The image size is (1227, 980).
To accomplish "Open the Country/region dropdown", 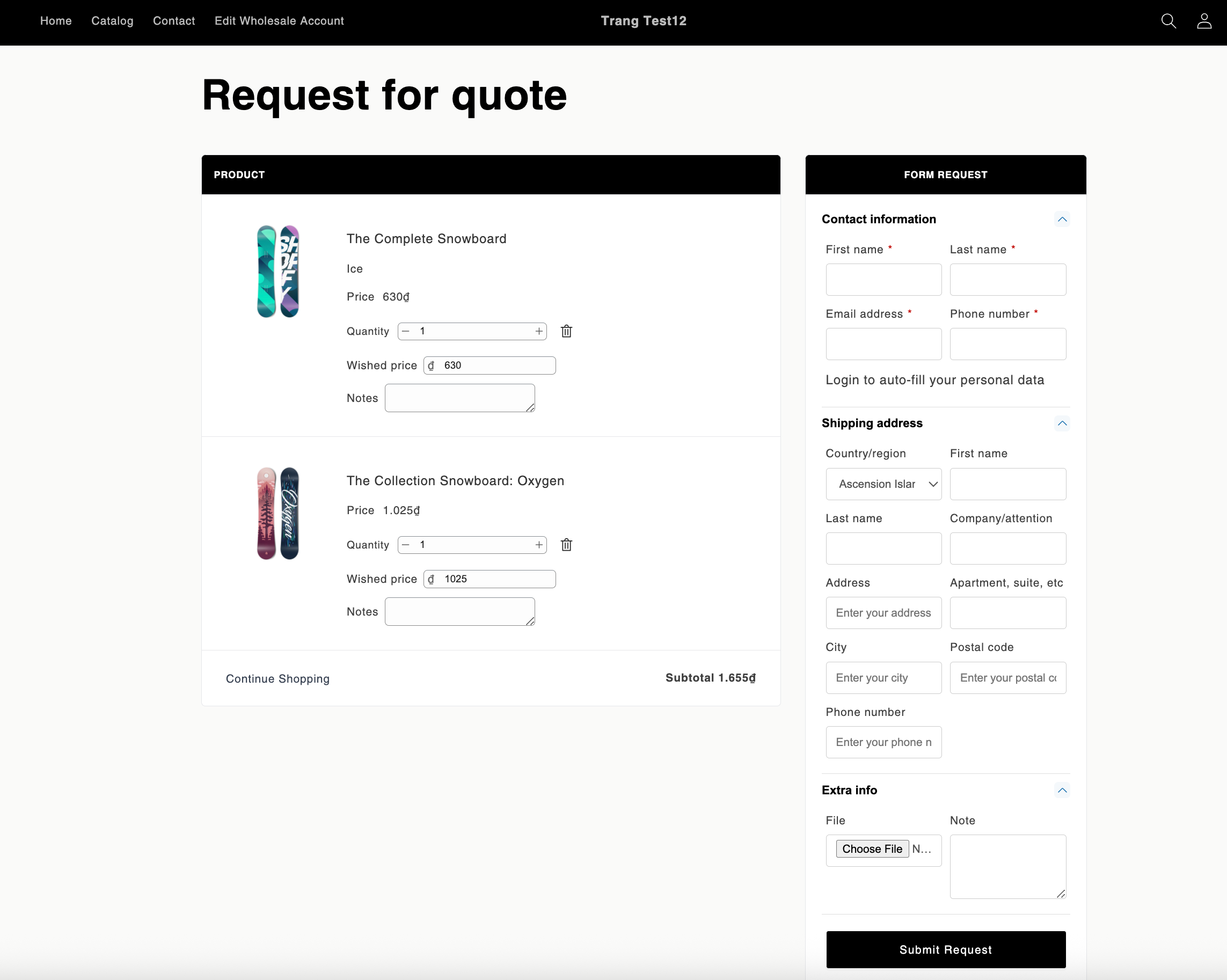I will click(883, 484).
